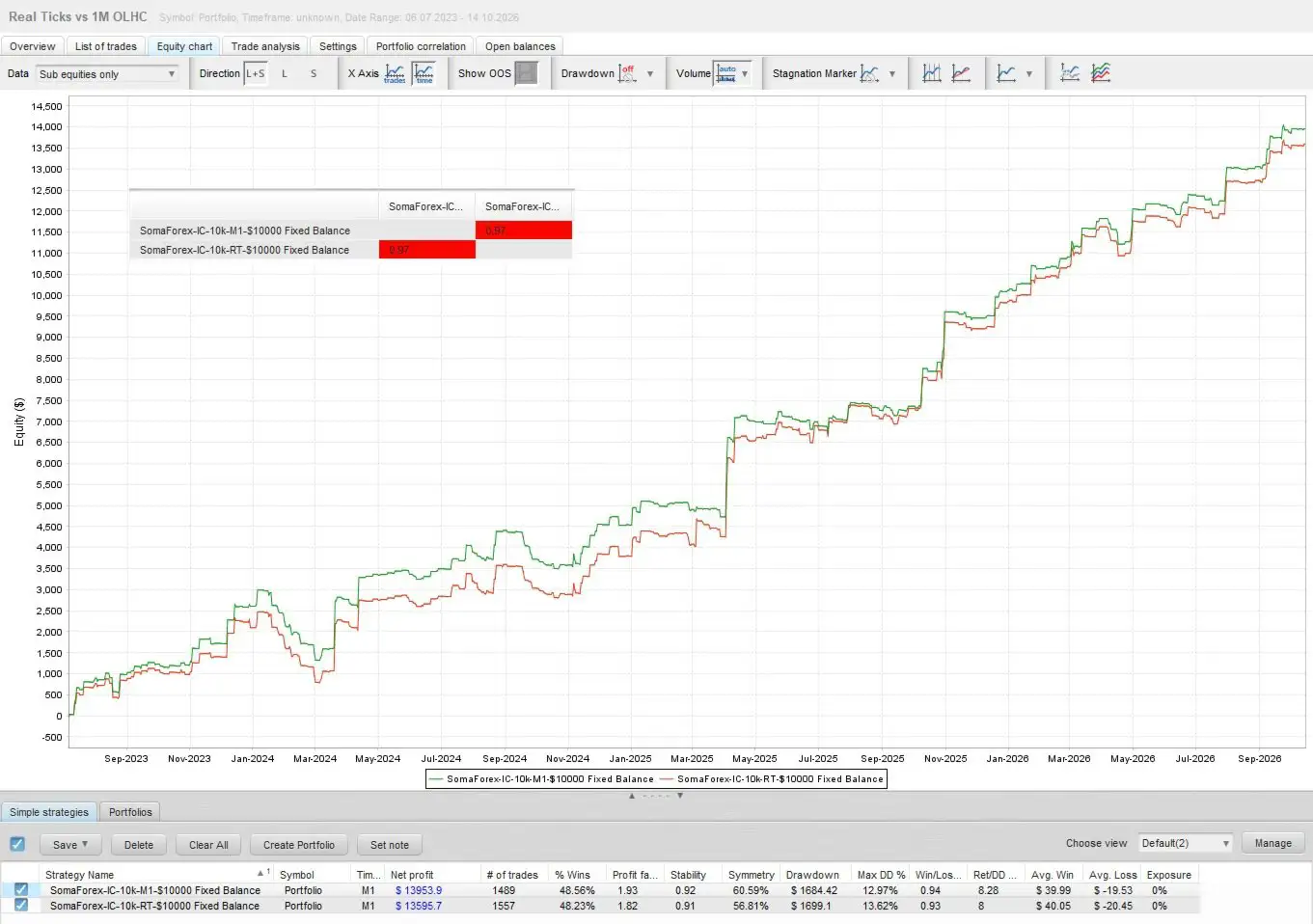
Task: Open the Open balances tab
Action: tap(520, 46)
